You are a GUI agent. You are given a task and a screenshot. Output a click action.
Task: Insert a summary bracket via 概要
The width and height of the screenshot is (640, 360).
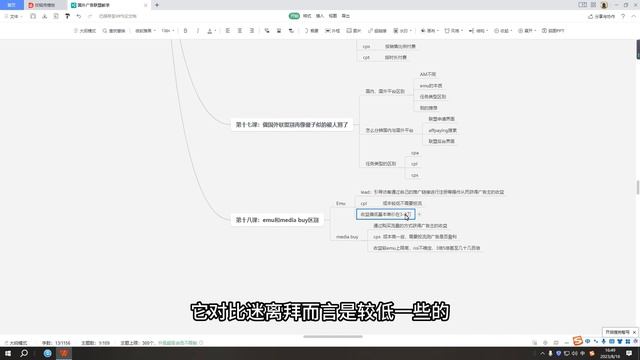tap(311, 31)
